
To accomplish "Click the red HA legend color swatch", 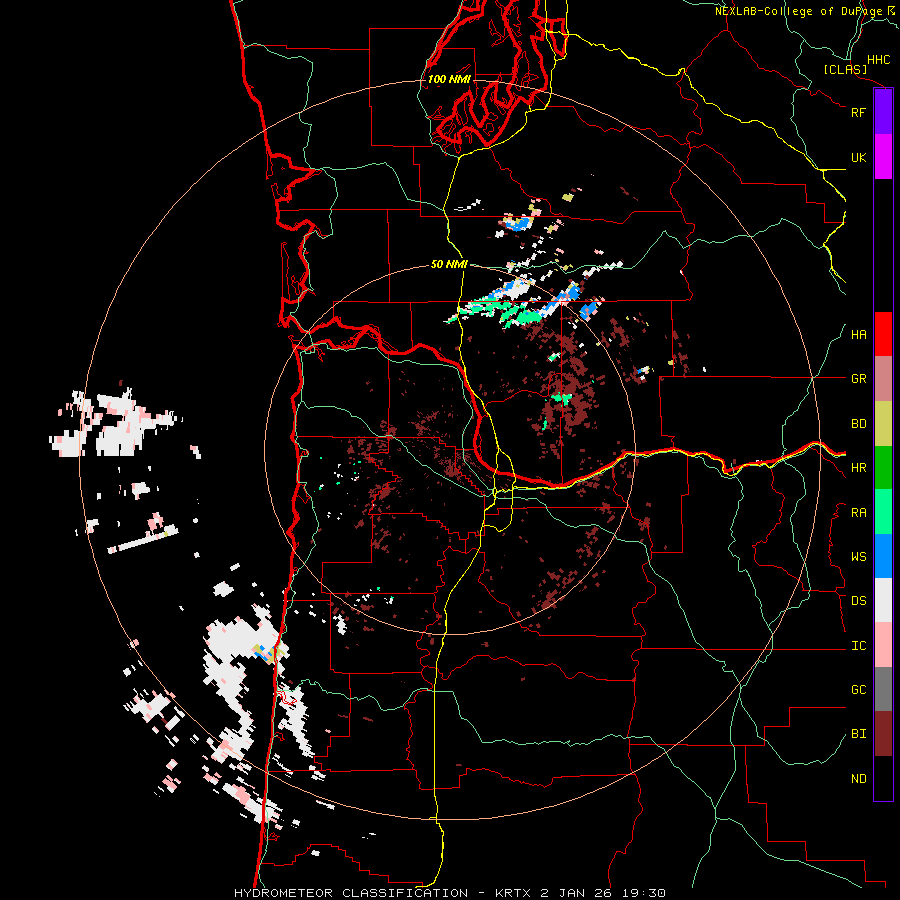I will click(x=883, y=334).
